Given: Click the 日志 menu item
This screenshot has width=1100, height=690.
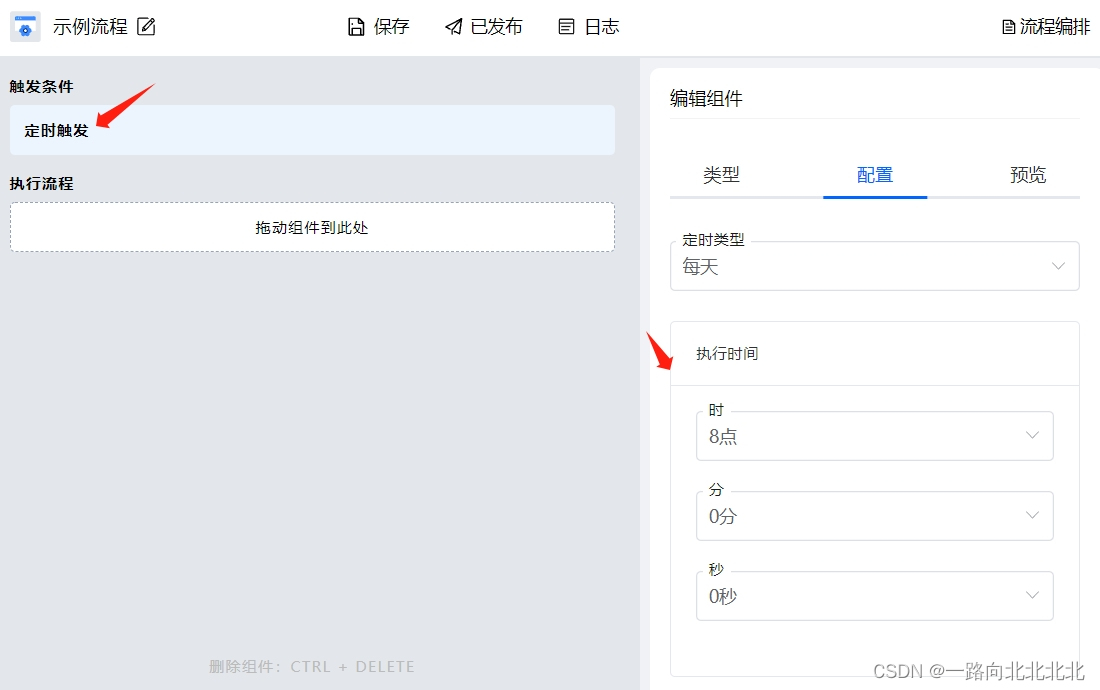Looking at the screenshot, I should (x=588, y=26).
